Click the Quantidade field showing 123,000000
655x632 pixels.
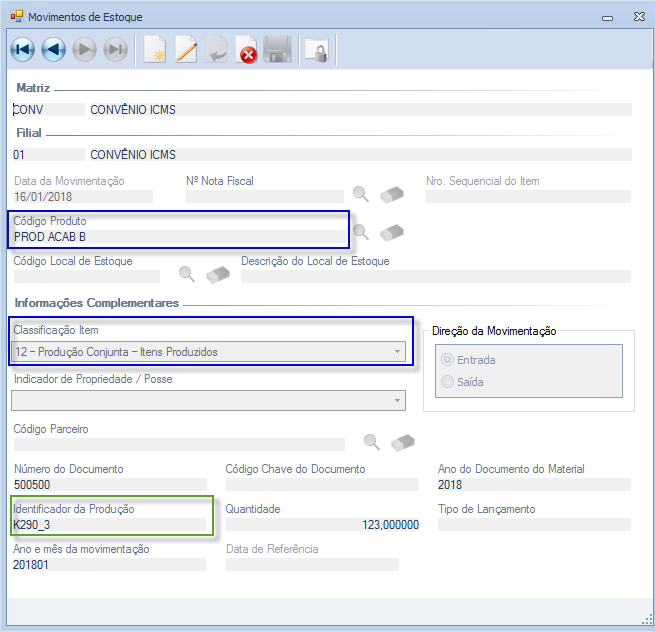pyautogui.click(x=322, y=525)
